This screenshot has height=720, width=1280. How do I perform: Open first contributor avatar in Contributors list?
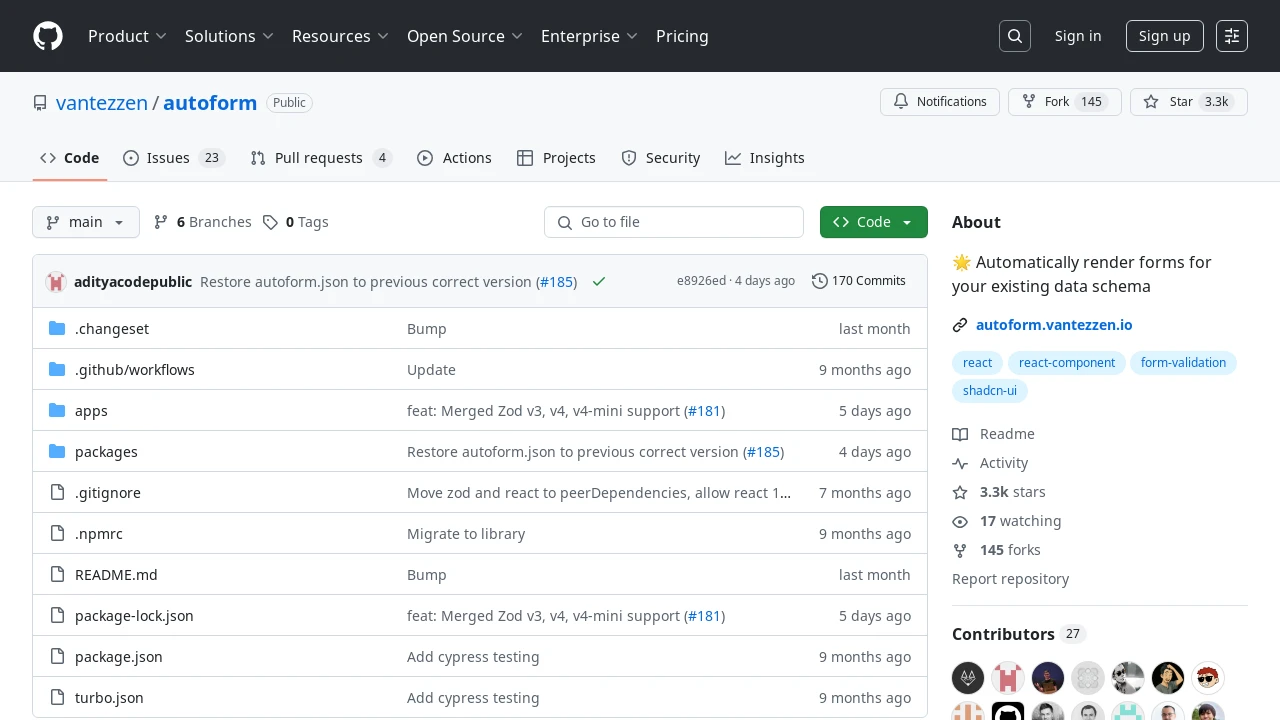968,678
